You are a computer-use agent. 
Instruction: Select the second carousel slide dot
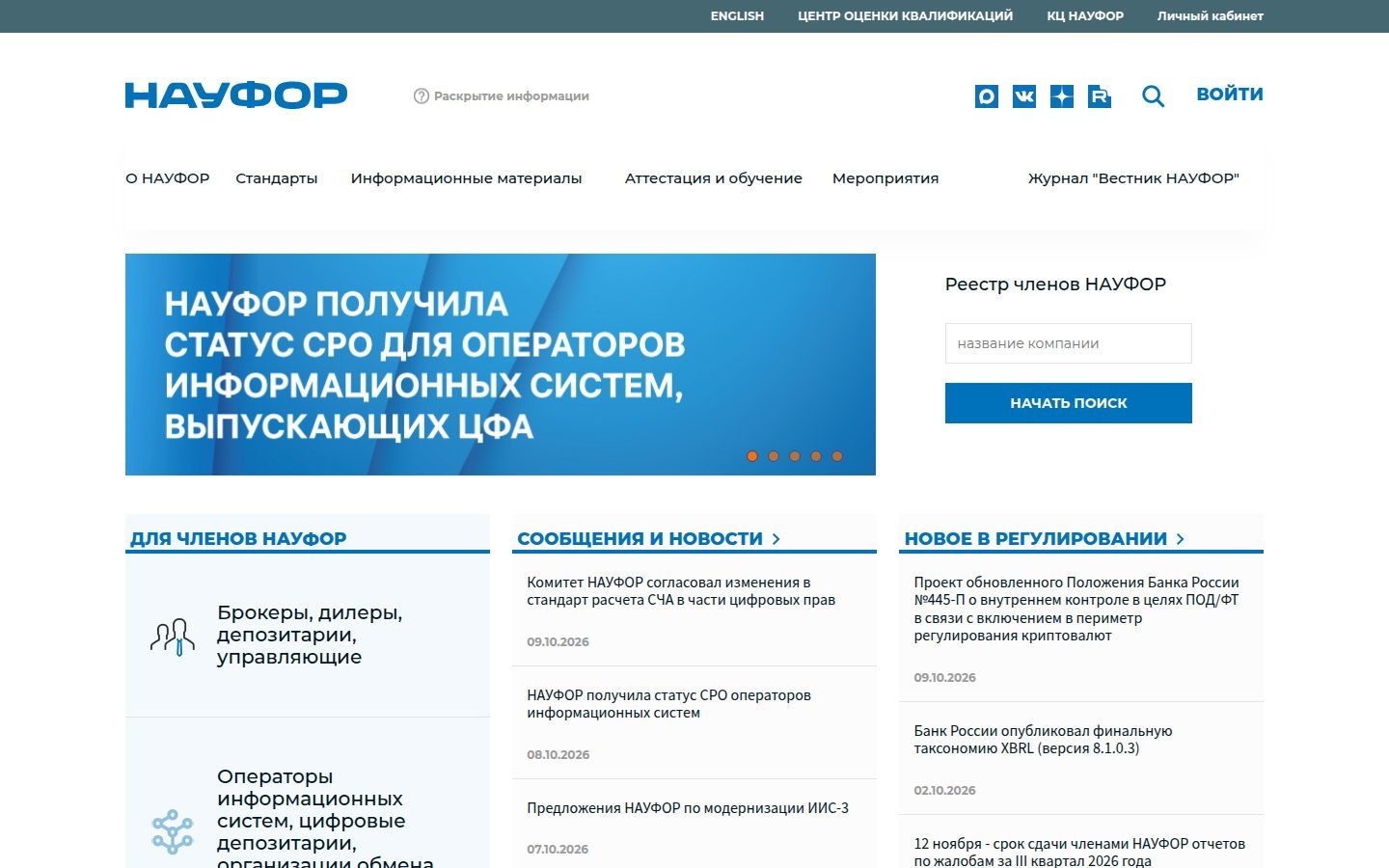click(x=774, y=456)
